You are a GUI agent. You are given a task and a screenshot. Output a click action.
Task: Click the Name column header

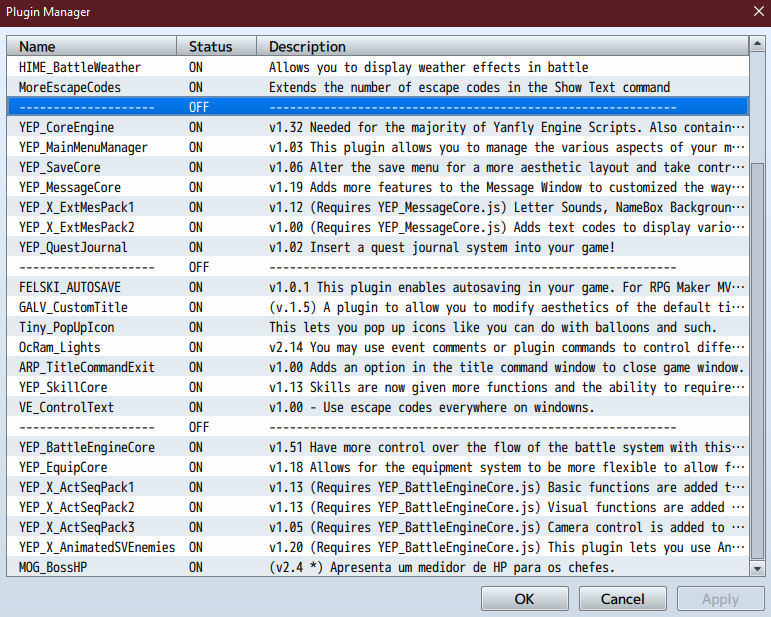tap(92, 47)
